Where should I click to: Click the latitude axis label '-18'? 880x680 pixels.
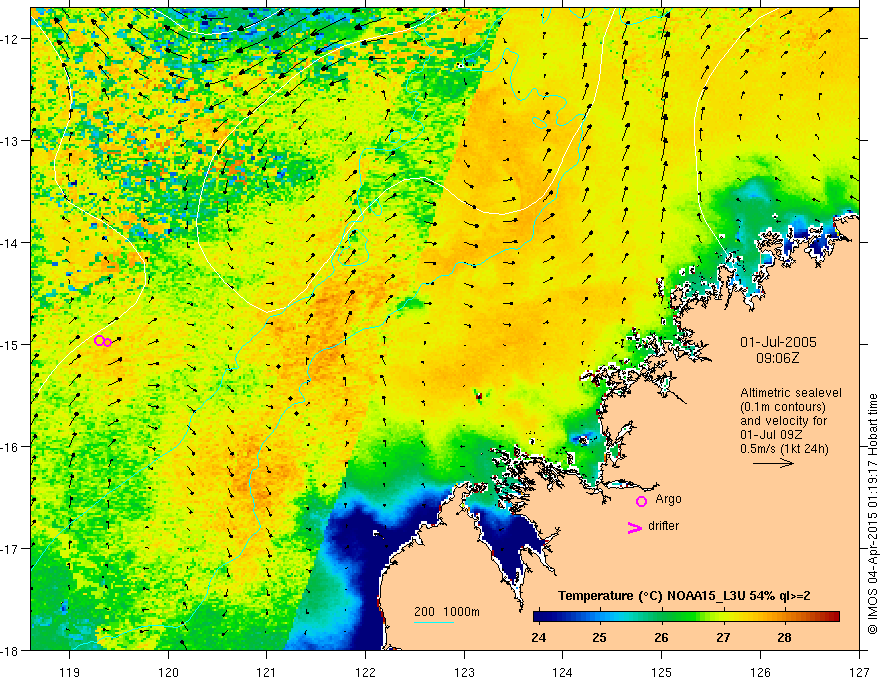click(11, 650)
